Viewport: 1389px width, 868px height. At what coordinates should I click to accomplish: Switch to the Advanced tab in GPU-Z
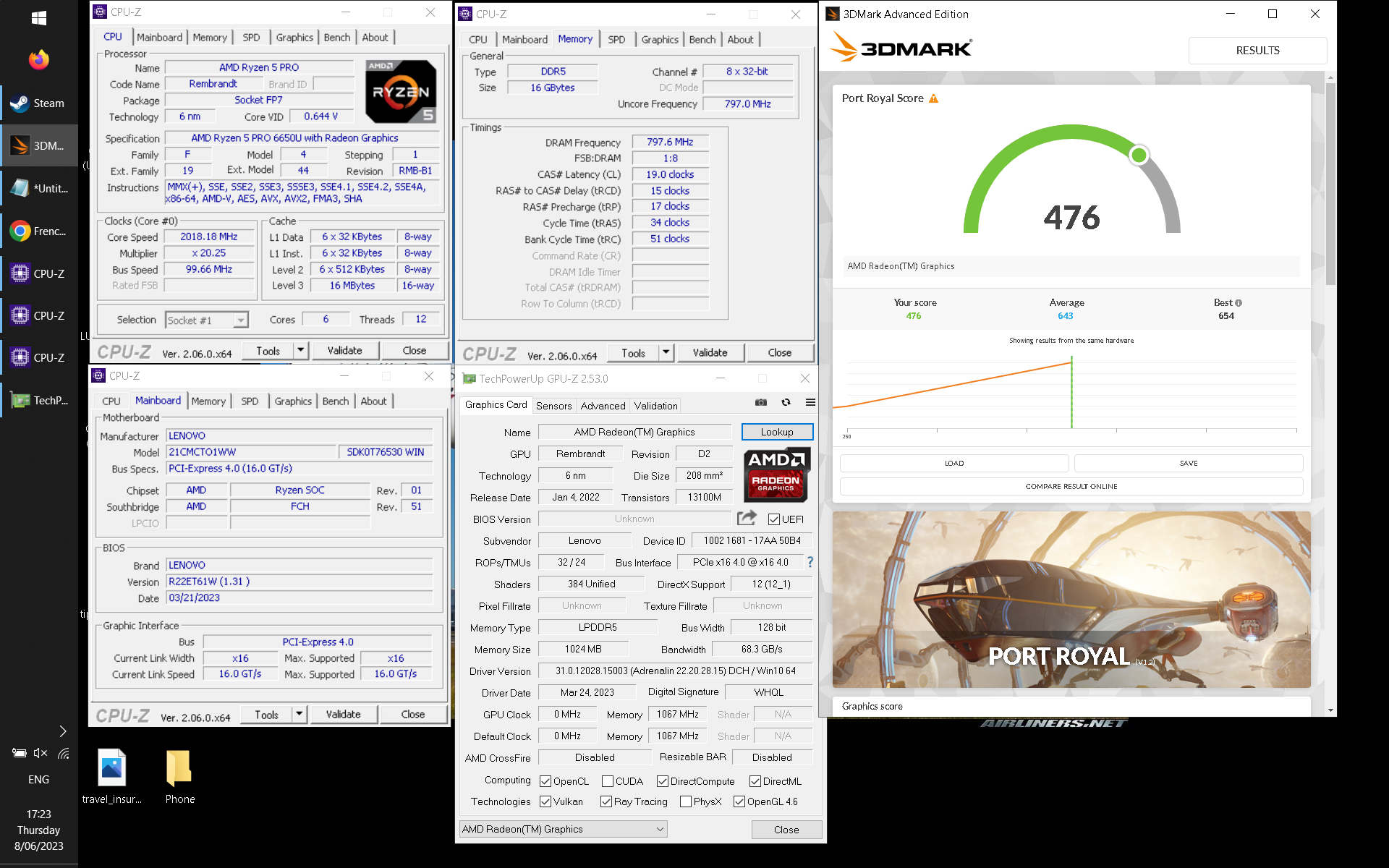tap(603, 406)
